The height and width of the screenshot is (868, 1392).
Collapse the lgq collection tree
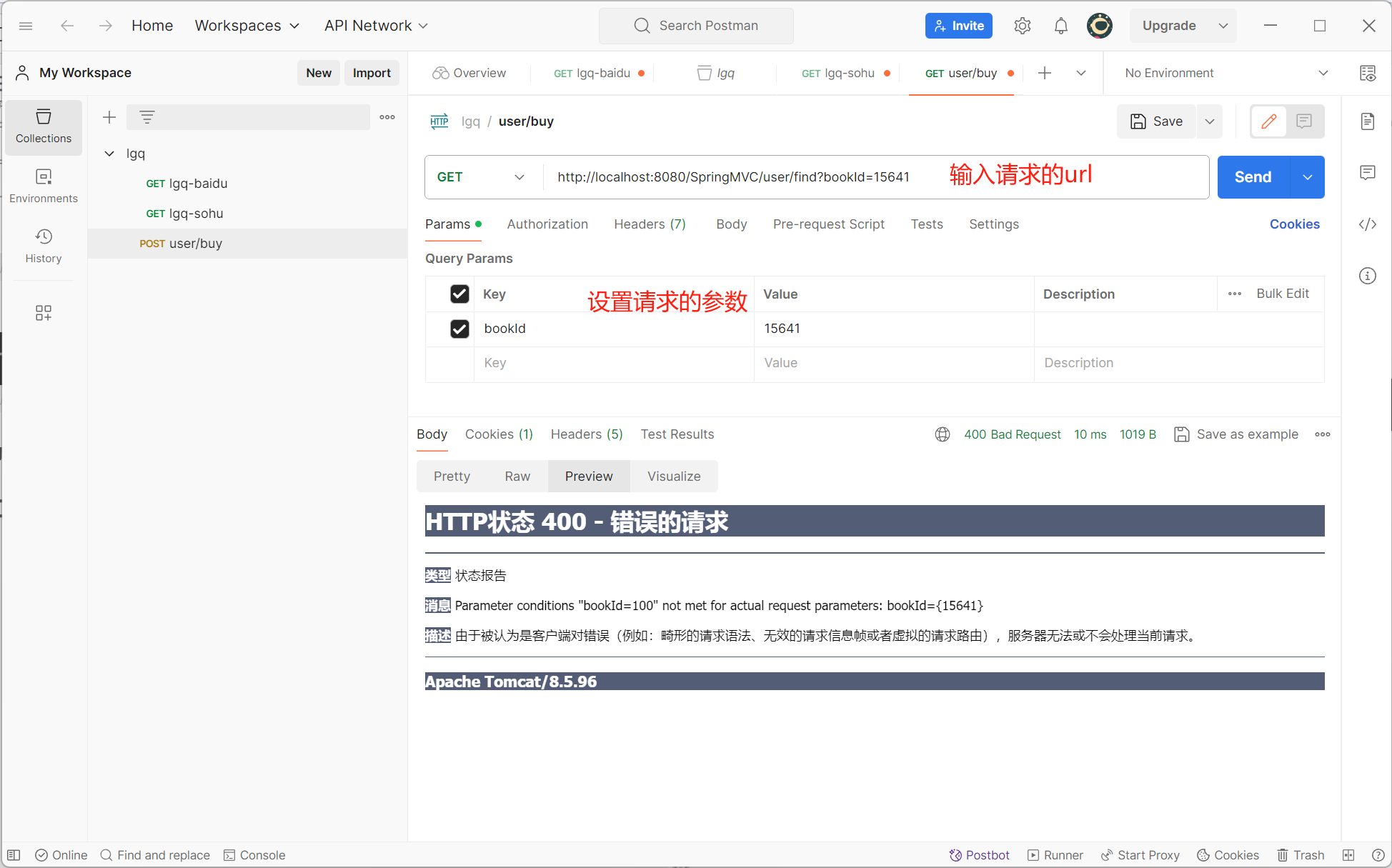(109, 154)
